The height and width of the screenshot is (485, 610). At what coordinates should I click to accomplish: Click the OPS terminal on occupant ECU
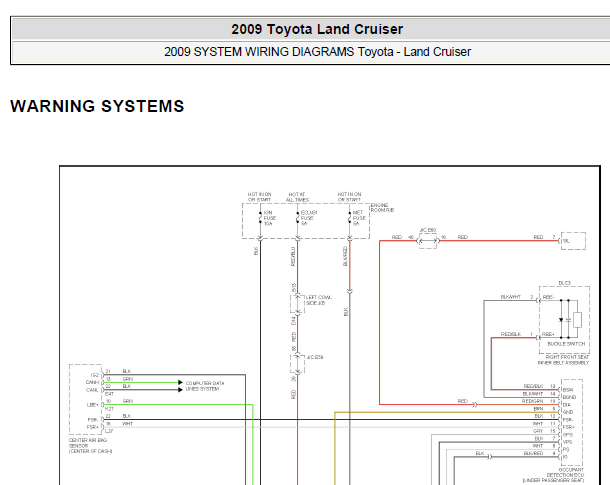coord(568,435)
